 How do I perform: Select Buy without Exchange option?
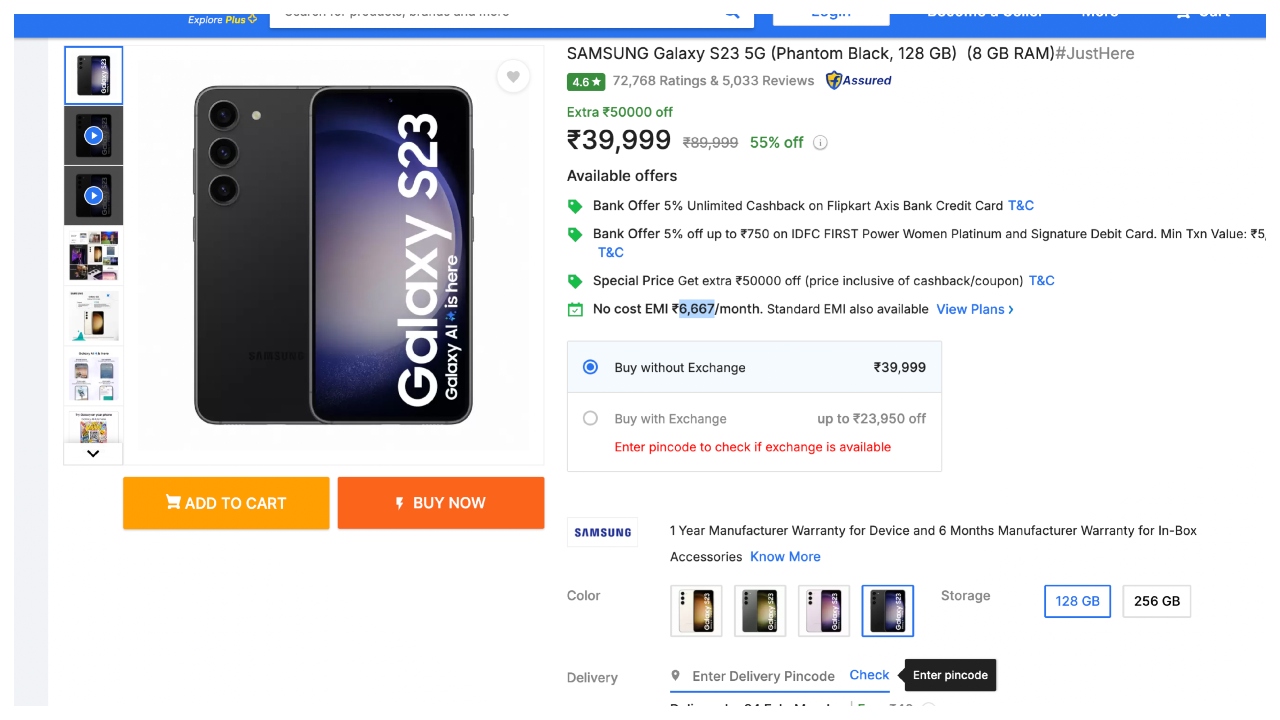click(x=591, y=367)
